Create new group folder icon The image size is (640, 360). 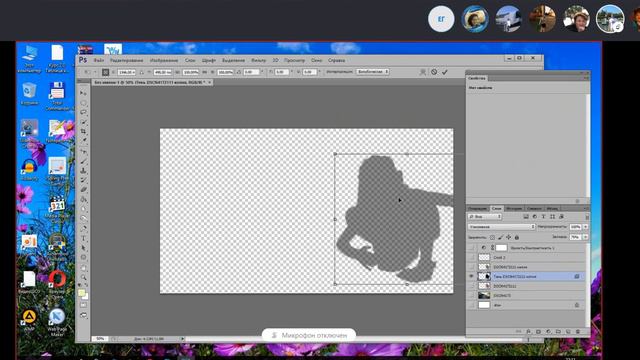[x=558, y=331]
